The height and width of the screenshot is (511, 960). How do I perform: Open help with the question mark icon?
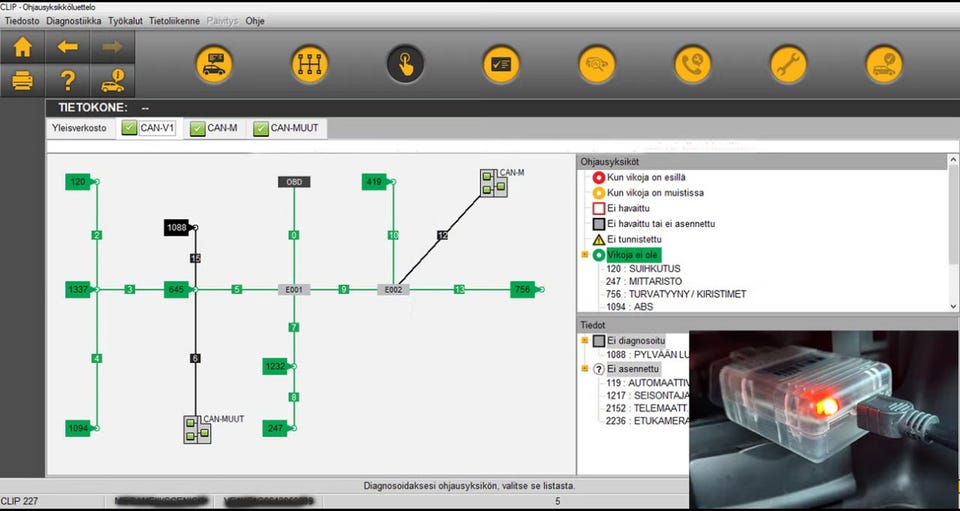click(x=67, y=81)
